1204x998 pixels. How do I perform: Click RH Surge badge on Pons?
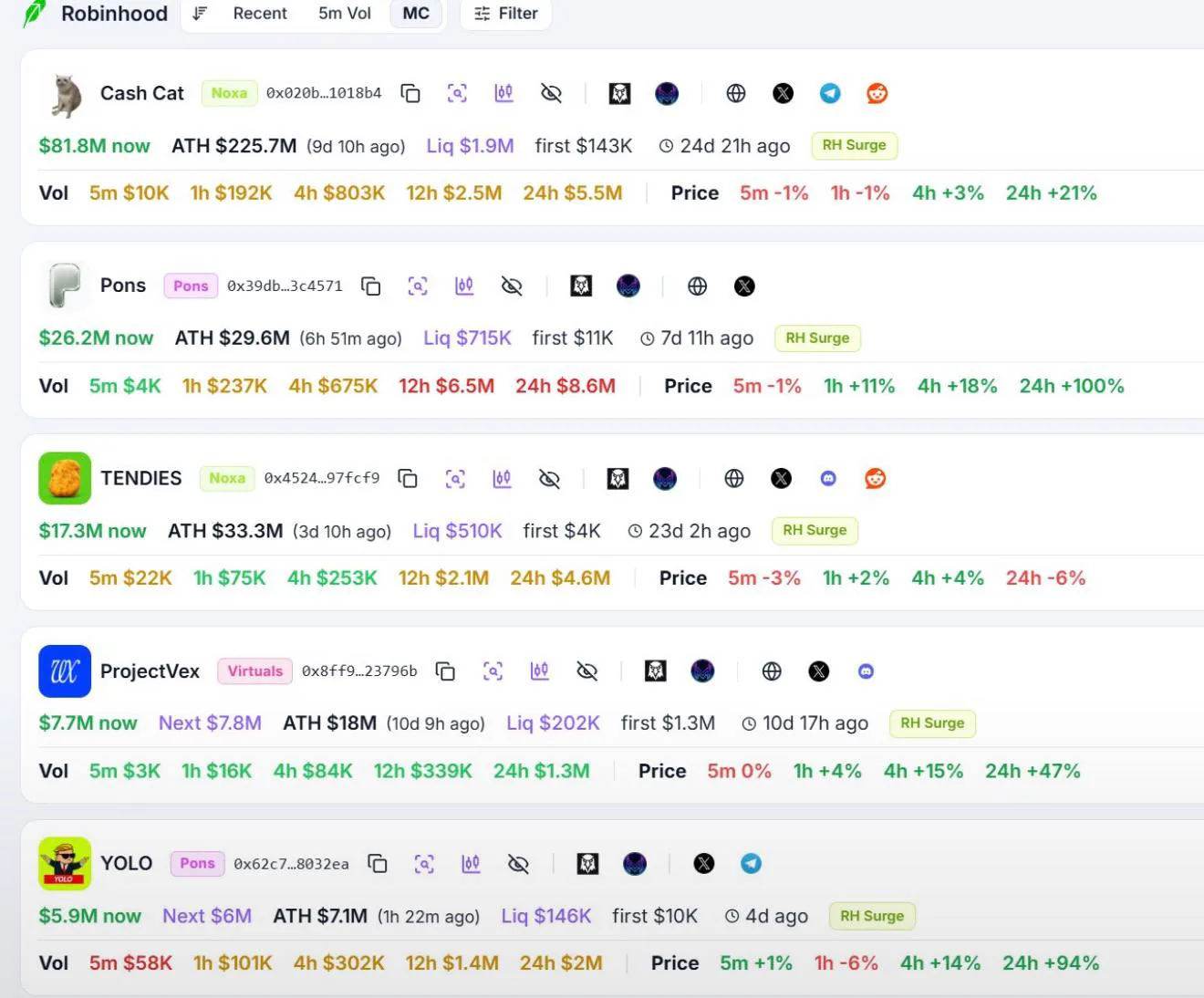(x=817, y=338)
